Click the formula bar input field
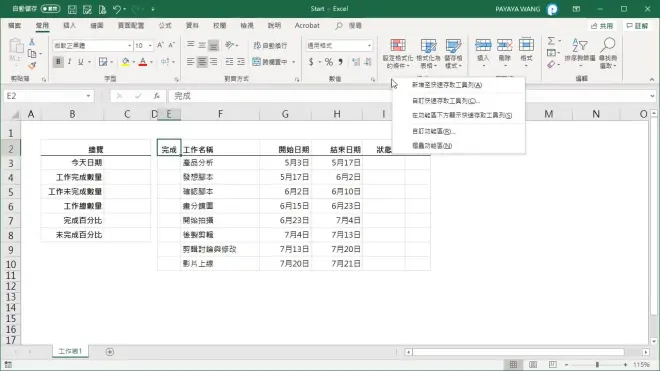Image resolution: width=660 pixels, height=371 pixels. (x=280, y=96)
